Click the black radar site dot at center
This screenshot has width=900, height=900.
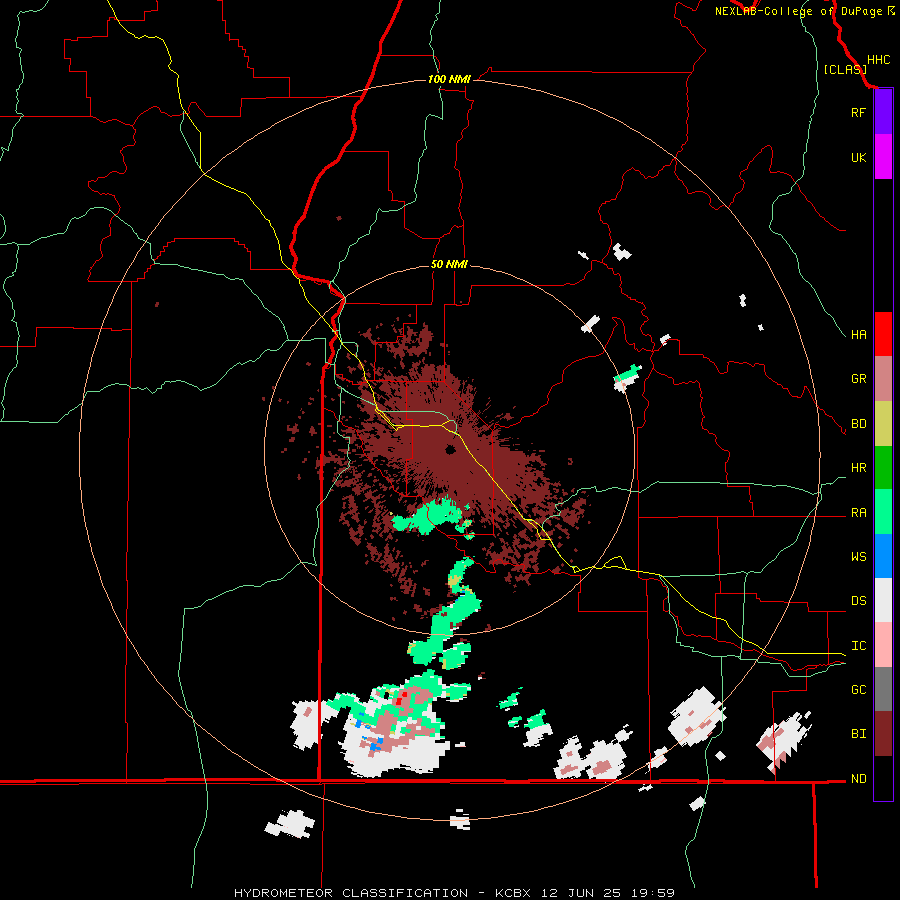(x=450, y=450)
